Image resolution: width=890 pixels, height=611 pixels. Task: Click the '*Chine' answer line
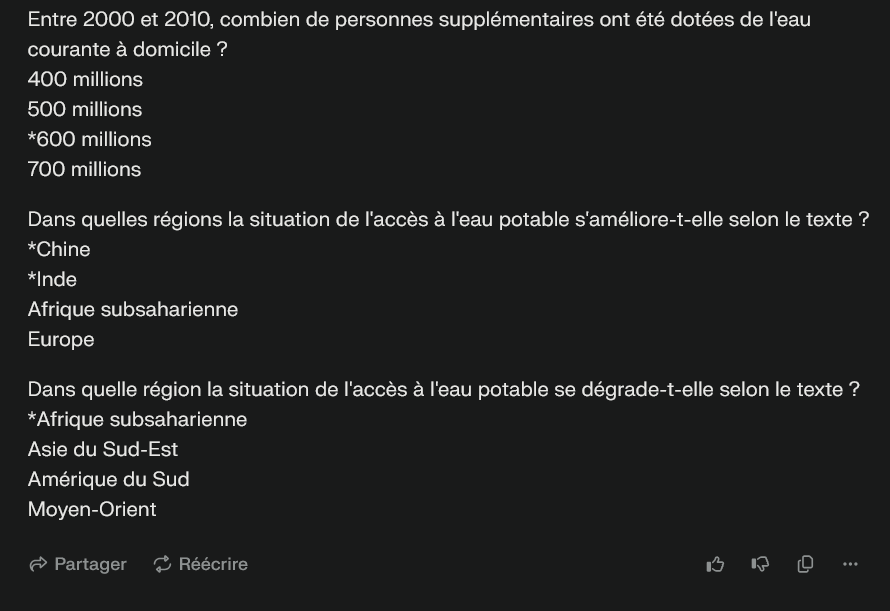(59, 249)
